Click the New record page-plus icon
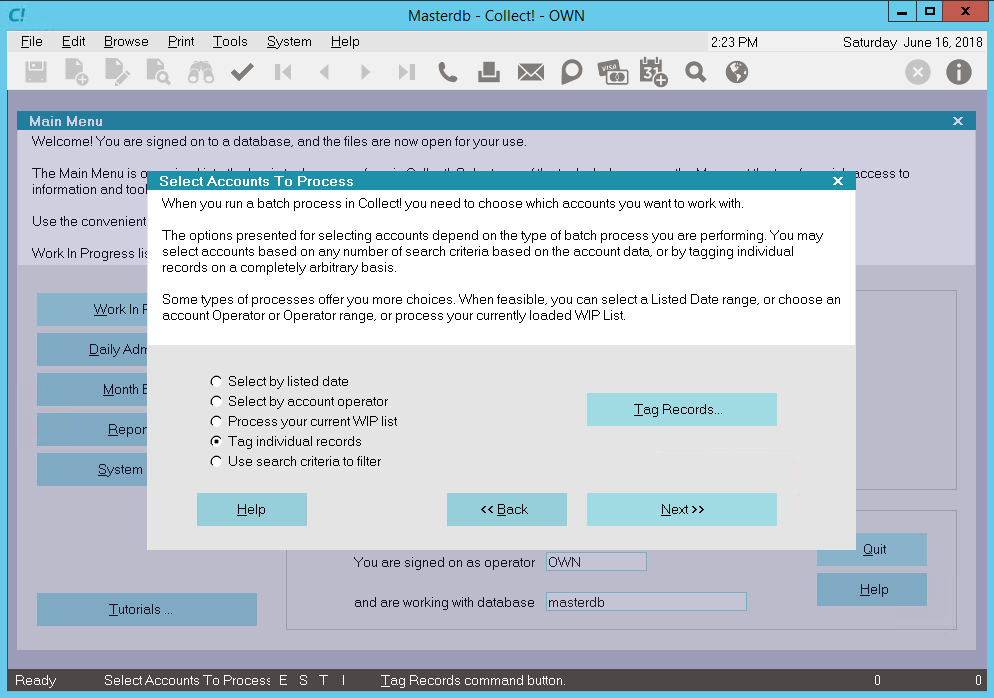Image resolution: width=994 pixels, height=698 pixels. point(76,72)
